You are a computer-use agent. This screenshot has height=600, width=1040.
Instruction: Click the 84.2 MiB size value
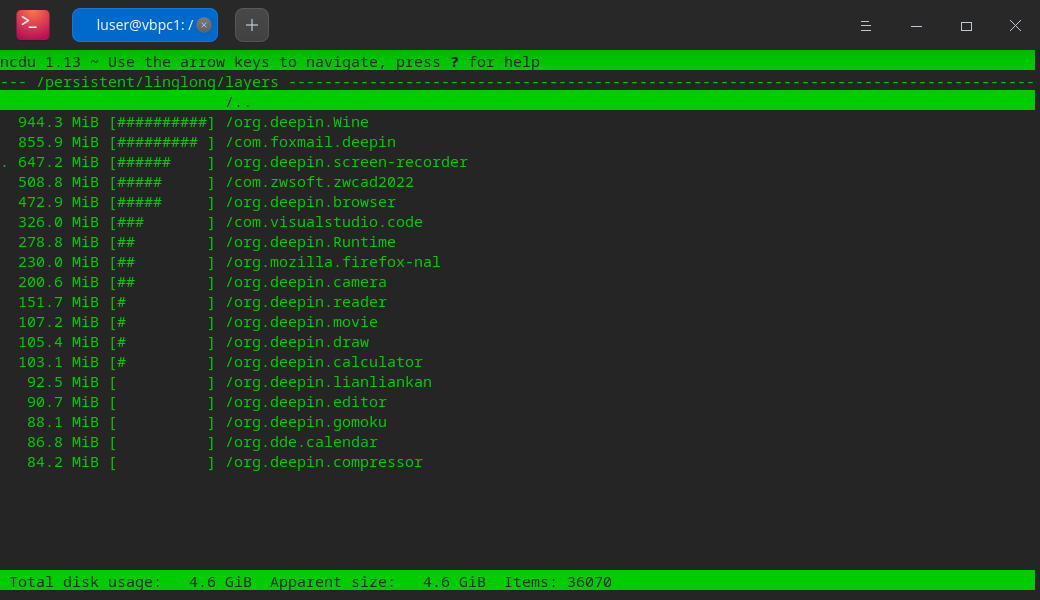click(63, 462)
